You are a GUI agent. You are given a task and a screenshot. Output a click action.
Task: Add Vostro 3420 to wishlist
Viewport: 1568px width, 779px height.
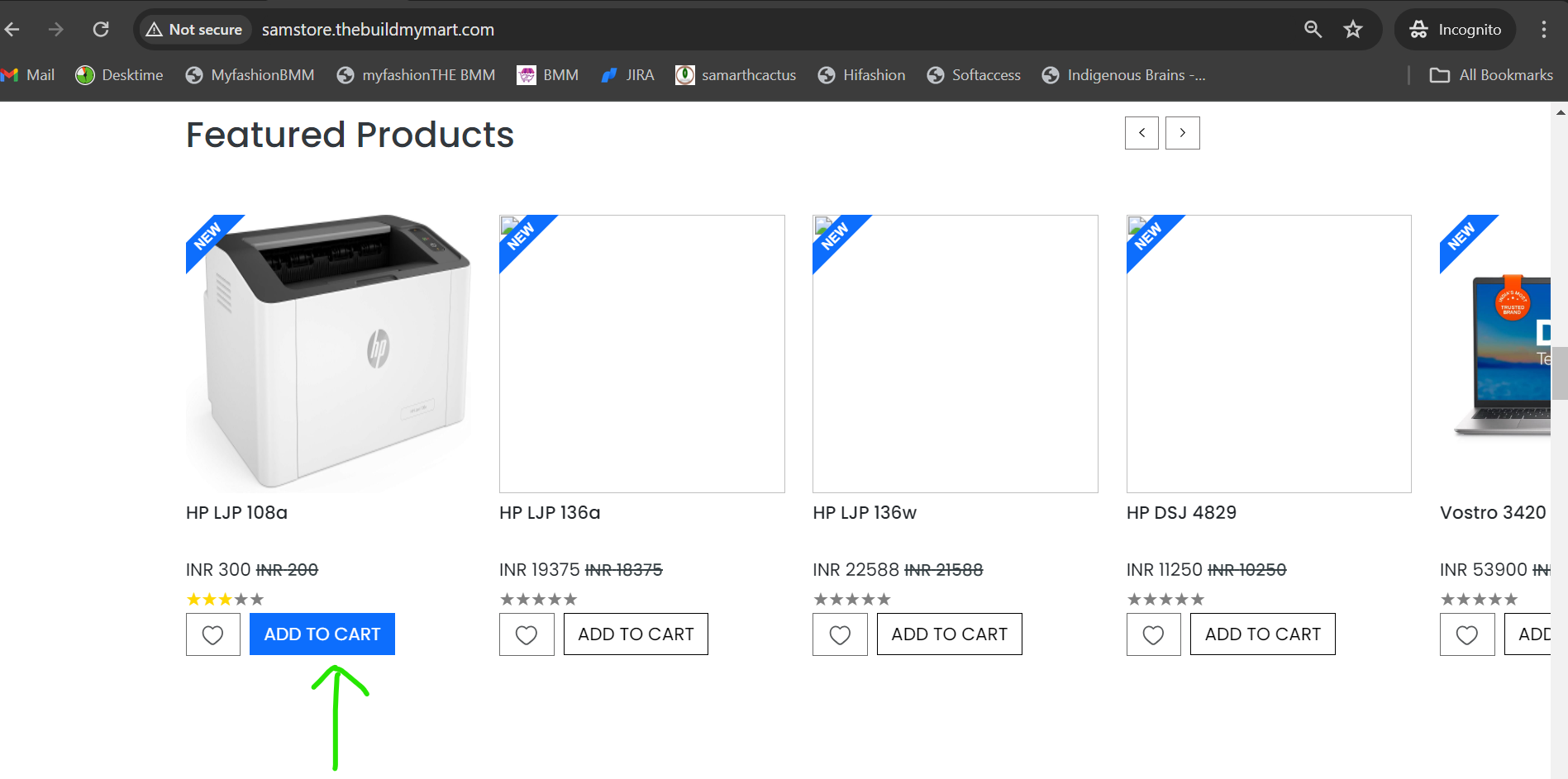[1467, 634]
